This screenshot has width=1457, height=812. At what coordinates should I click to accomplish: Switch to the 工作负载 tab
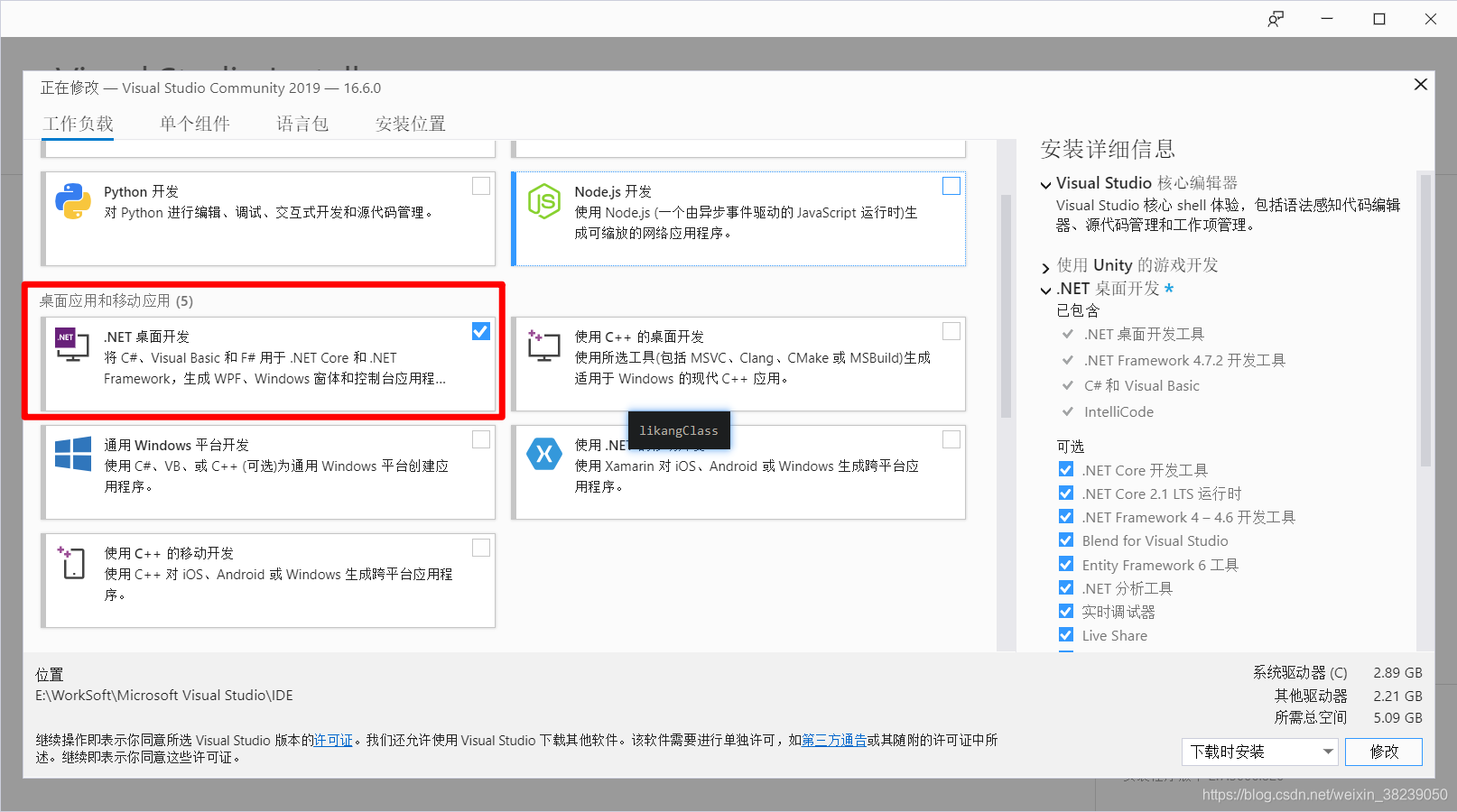click(79, 124)
